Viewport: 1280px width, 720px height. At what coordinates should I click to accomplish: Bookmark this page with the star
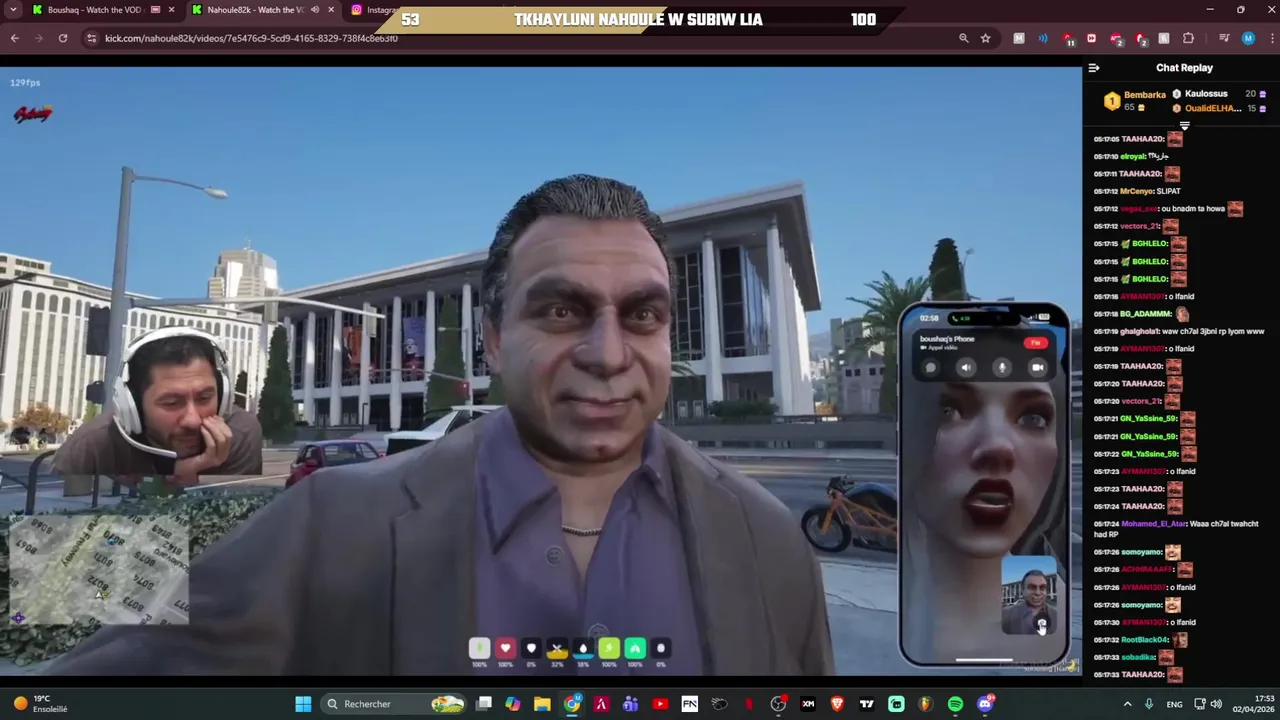click(985, 38)
